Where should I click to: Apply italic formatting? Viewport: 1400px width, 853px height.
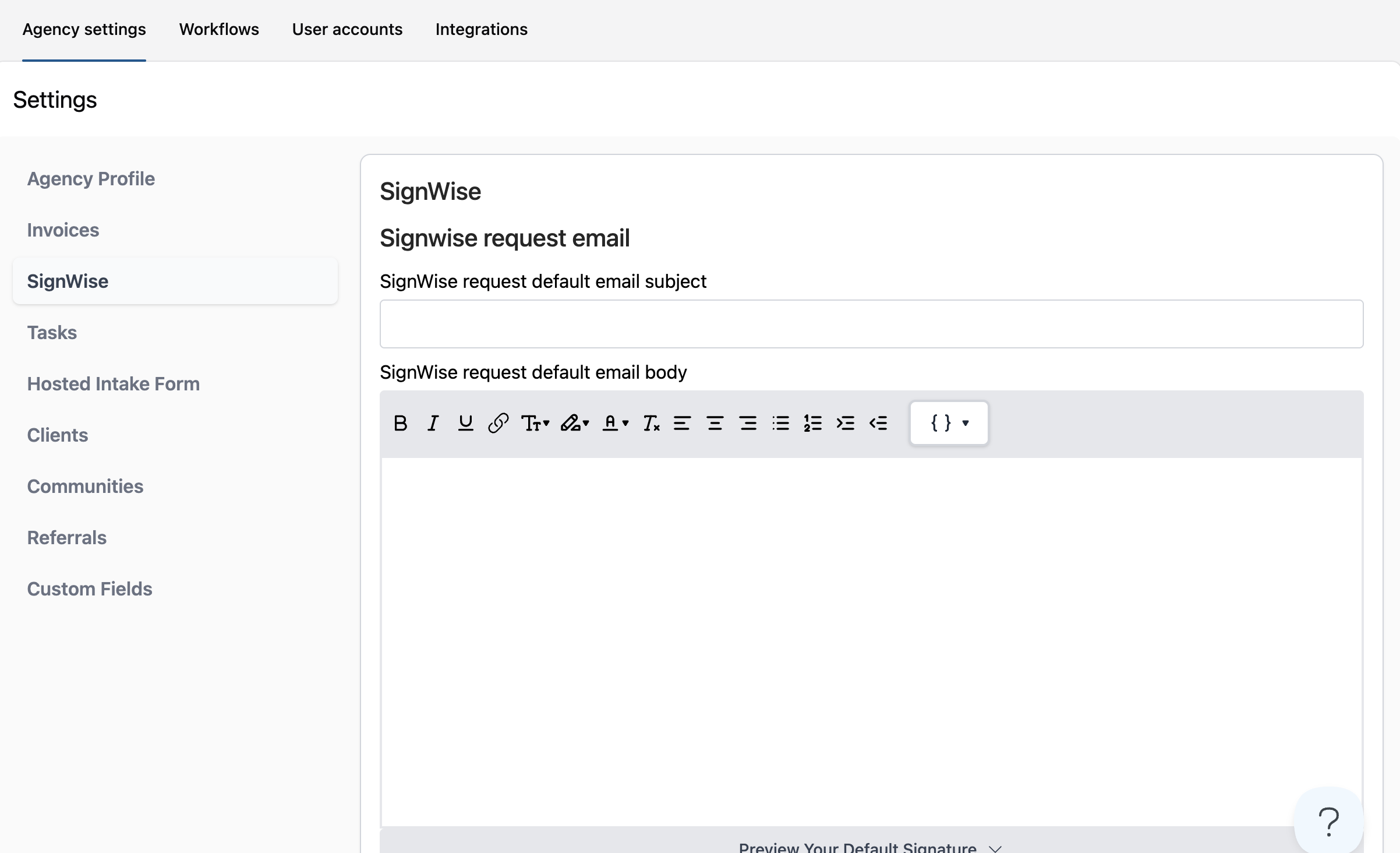[433, 423]
